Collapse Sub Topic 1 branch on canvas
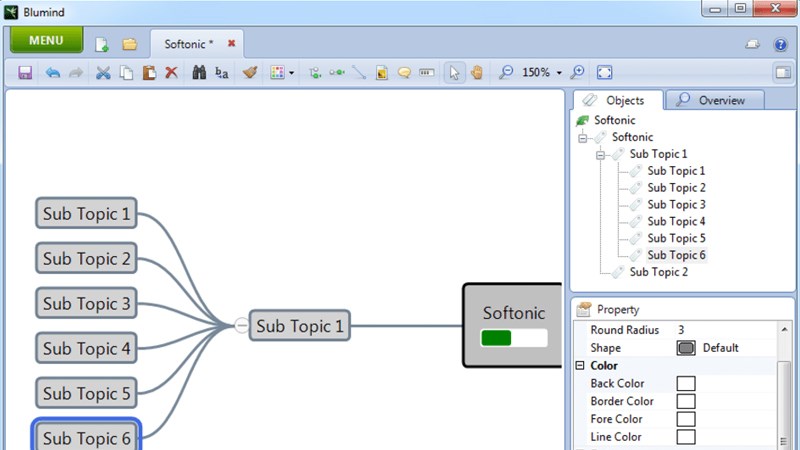 [x=241, y=325]
